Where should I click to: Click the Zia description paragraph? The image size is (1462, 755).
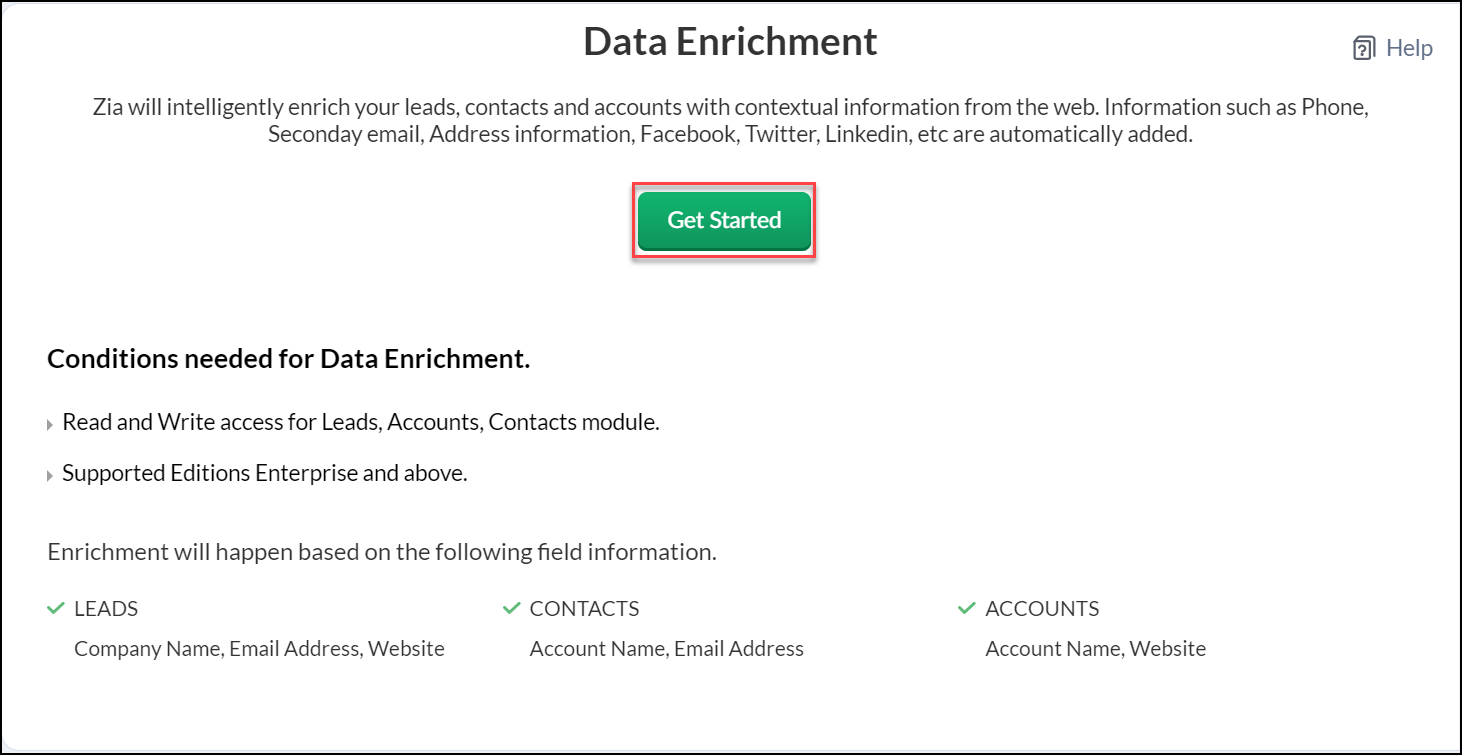pyautogui.click(x=730, y=121)
